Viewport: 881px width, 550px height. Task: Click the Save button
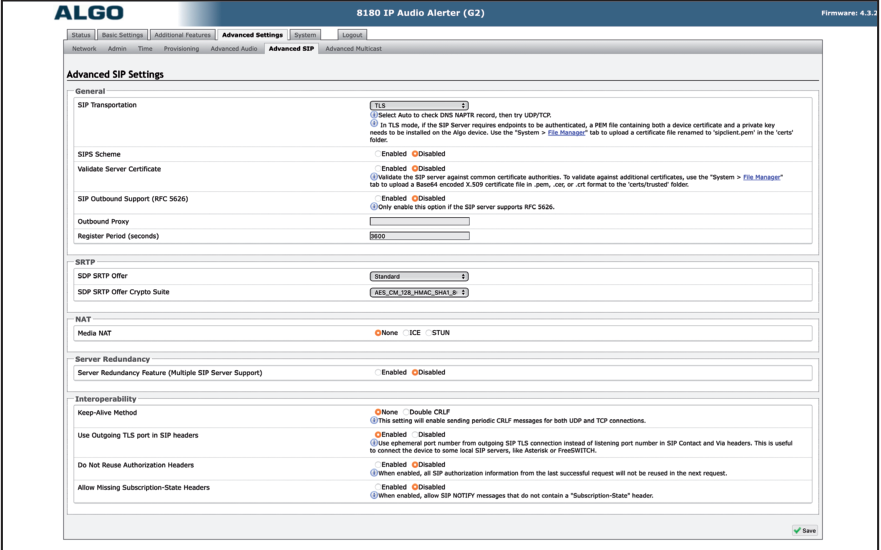coord(806,529)
